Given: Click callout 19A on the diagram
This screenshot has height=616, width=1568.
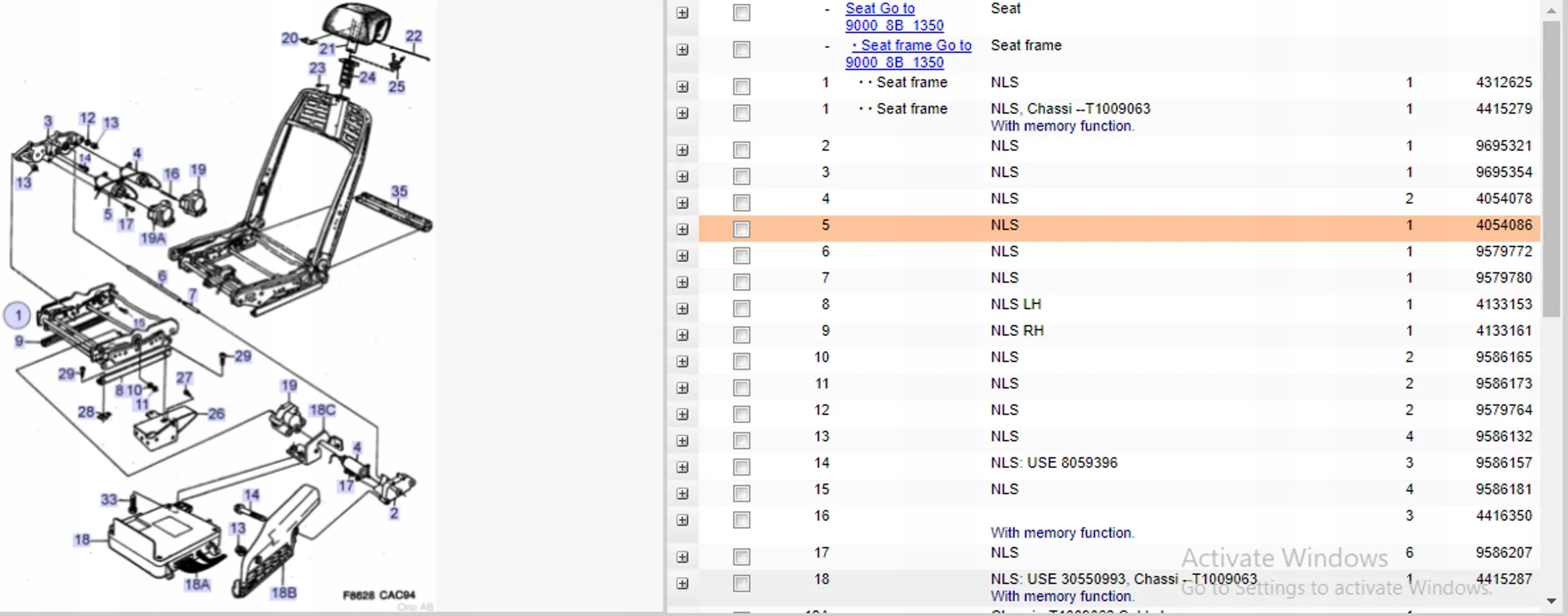Looking at the screenshot, I should coord(153,238).
